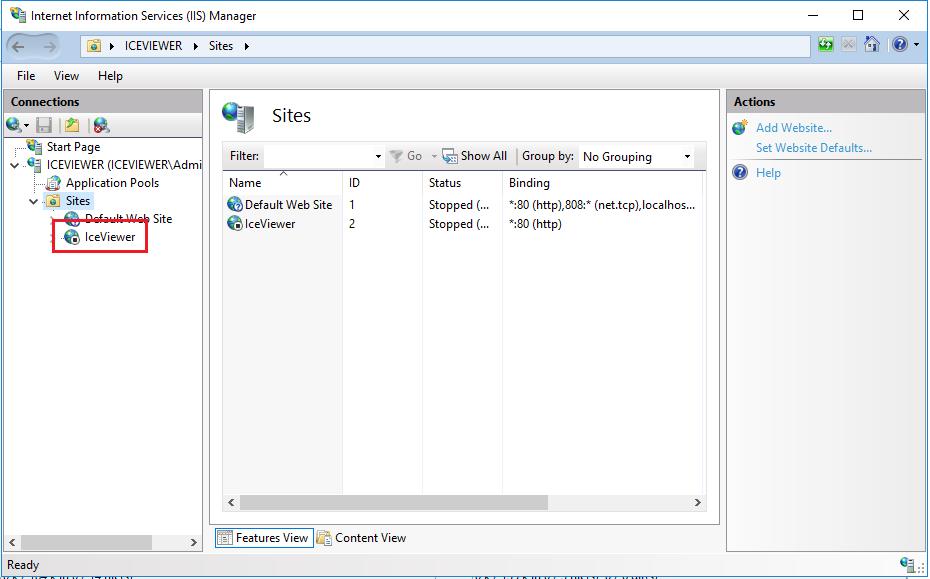Viewport: 930px width, 579px height.
Task: Sort by the Status column header
Action: pyautogui.click(x=445, y=183)
